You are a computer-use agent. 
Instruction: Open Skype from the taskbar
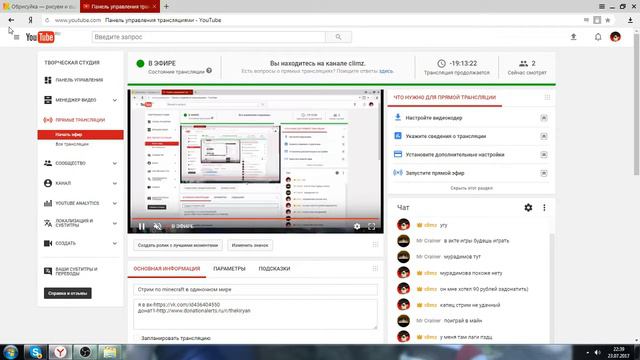pyautogui.click(x=36, y=352)
